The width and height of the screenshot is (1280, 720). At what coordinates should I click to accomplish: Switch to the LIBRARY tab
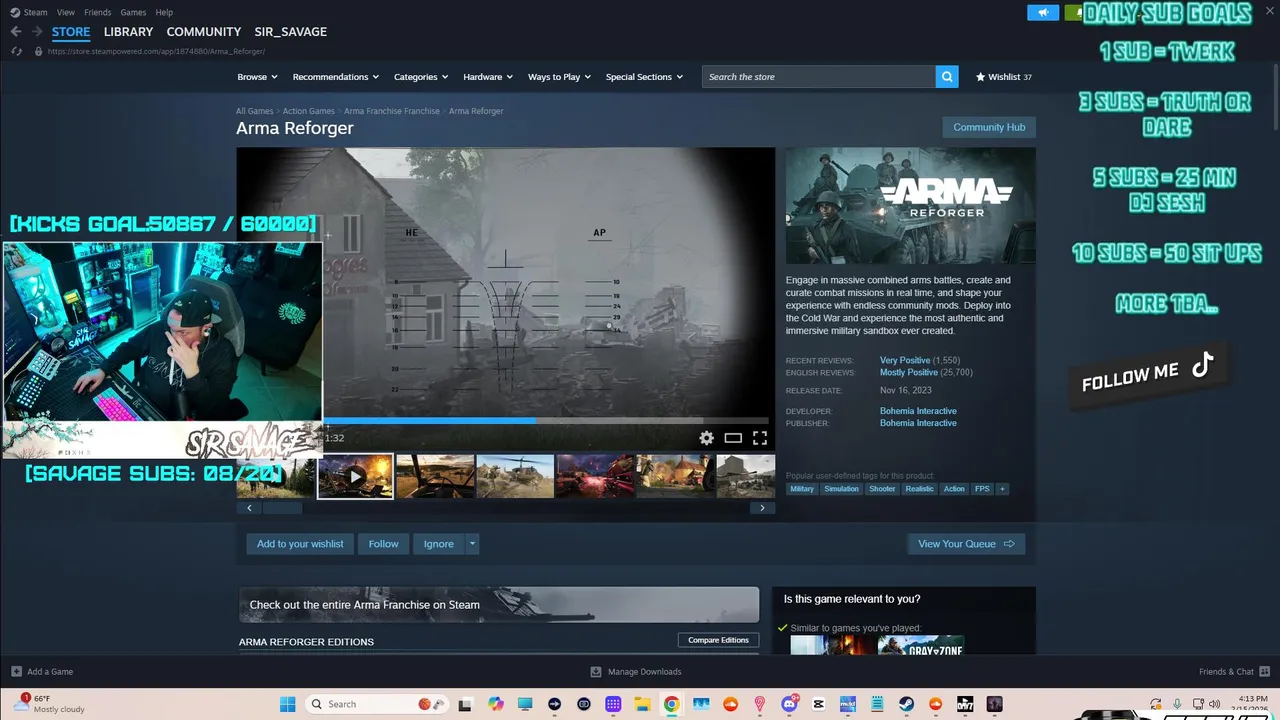128,32
